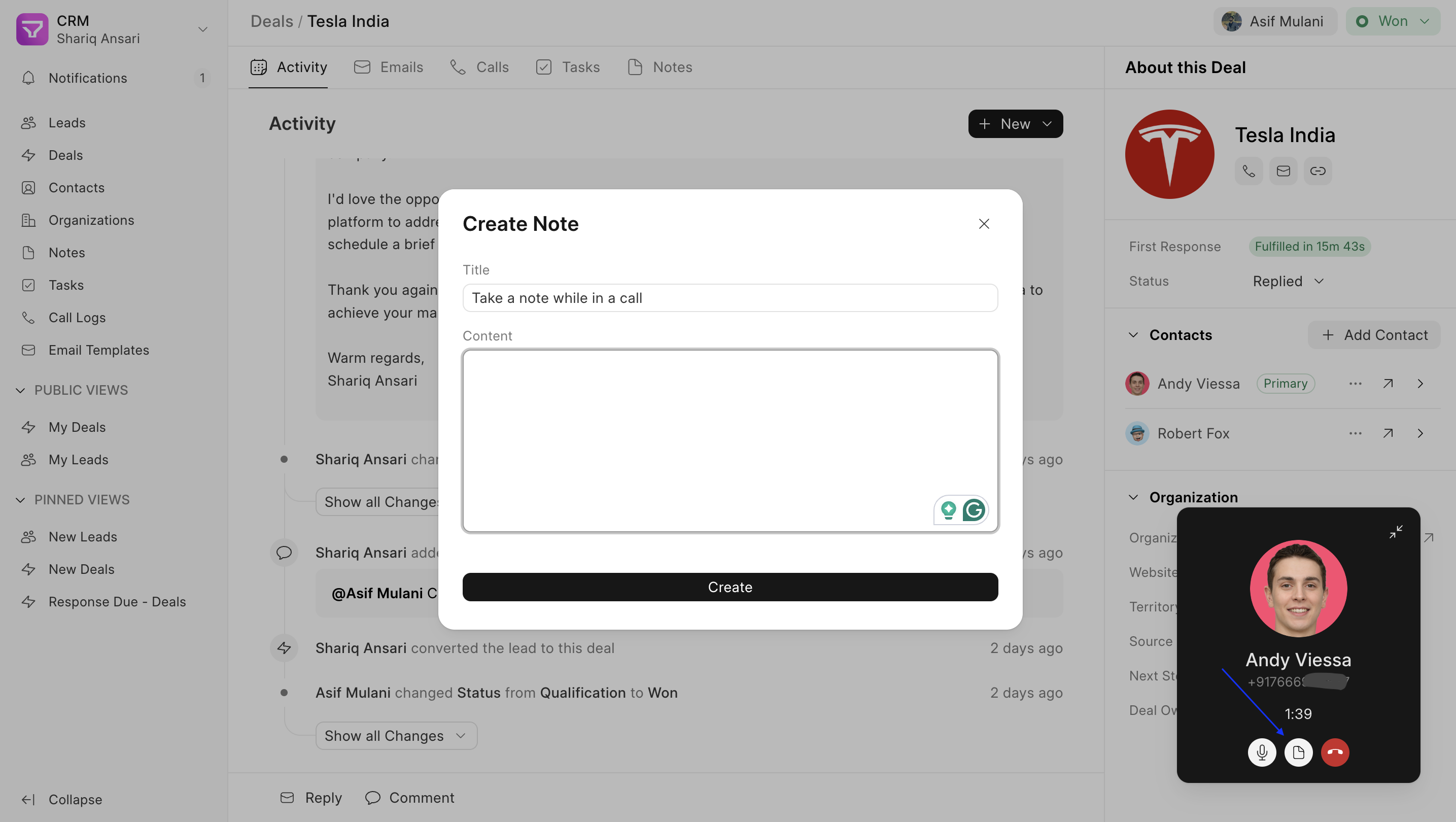The height and width of the screenshot is (822, 1456).
Task: Open Email Templates
Action: (114, 350)
